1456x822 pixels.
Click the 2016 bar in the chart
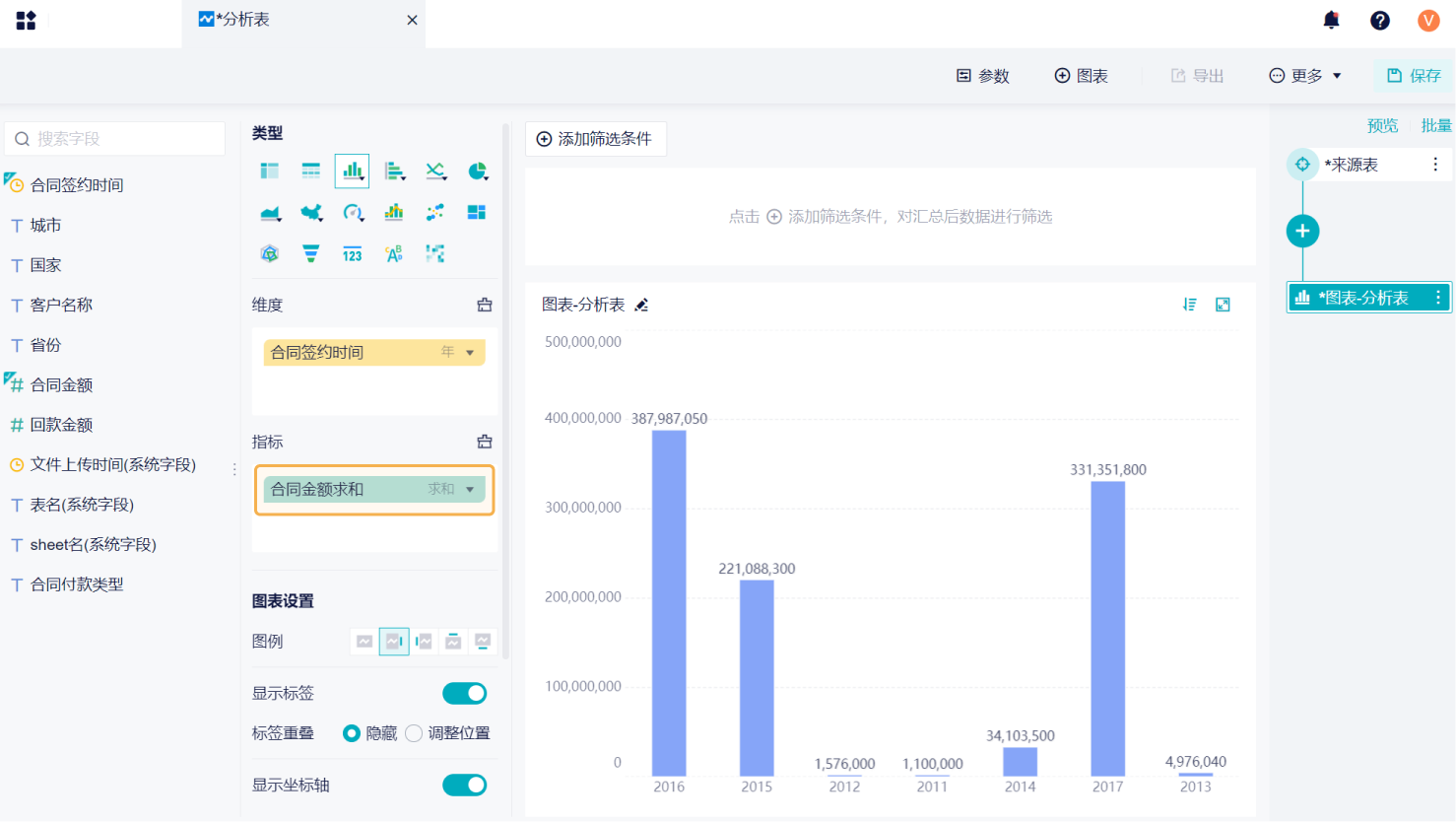[x=669, y=603]
